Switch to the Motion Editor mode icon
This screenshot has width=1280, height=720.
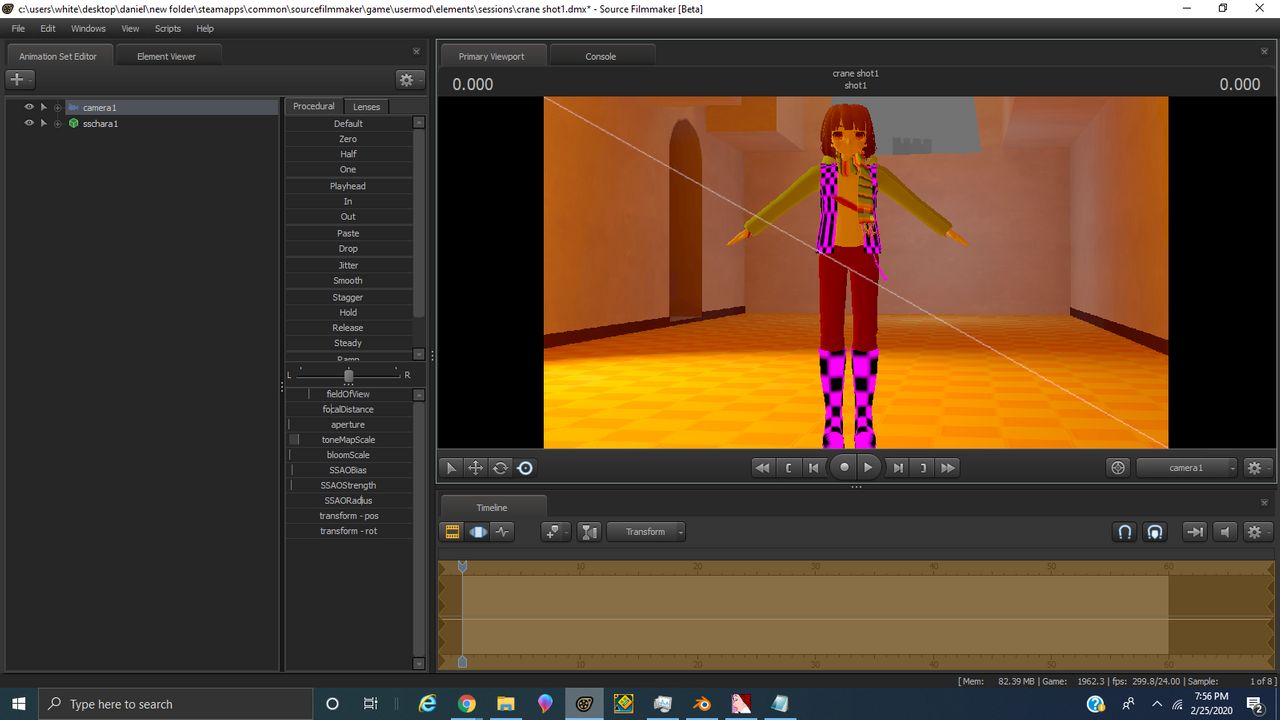pos(477,532)
